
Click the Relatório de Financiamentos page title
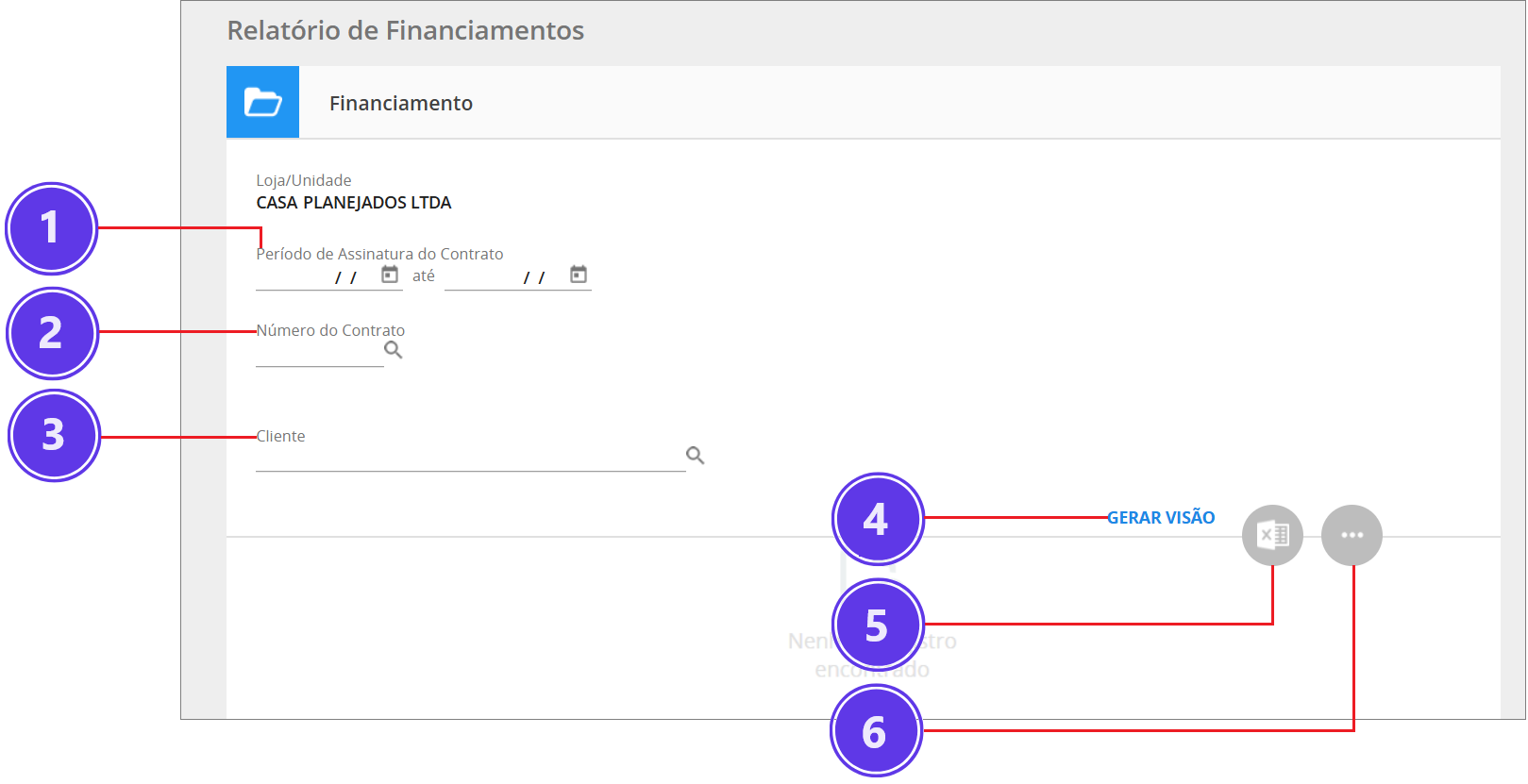(x=406, y=30)
